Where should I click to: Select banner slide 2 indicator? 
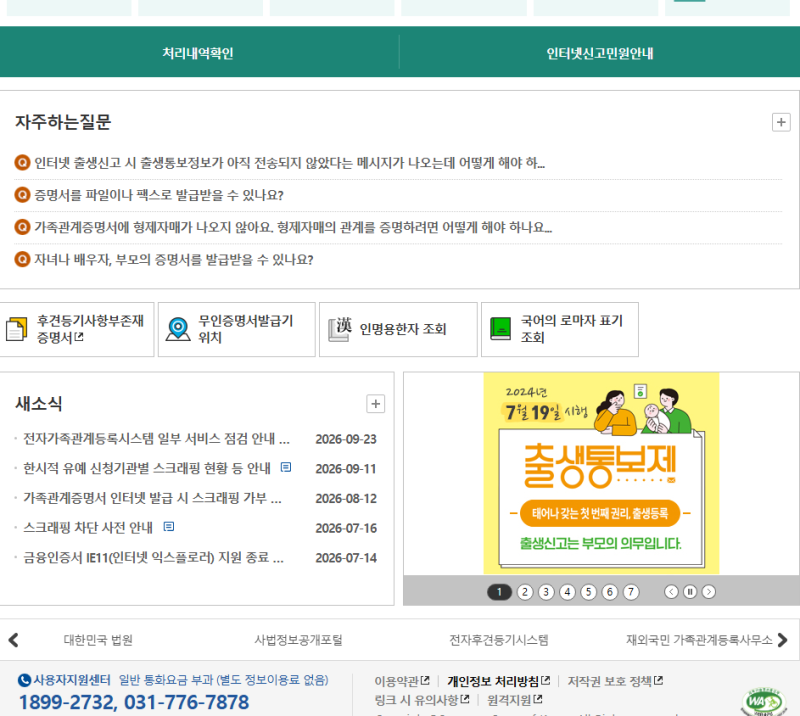[525, 592]
